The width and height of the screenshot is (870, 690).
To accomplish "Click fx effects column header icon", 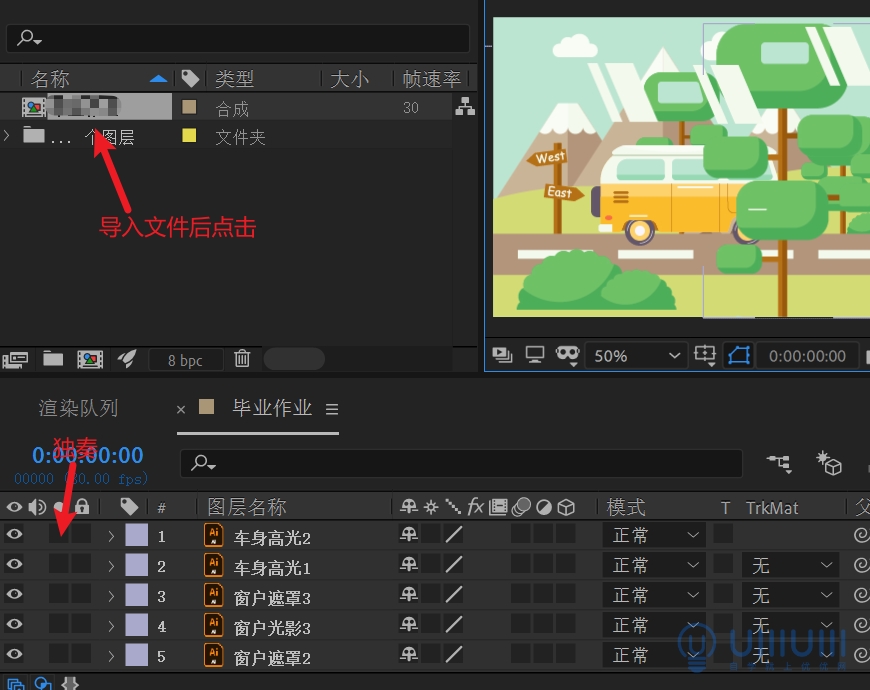I will coord(476,506).
